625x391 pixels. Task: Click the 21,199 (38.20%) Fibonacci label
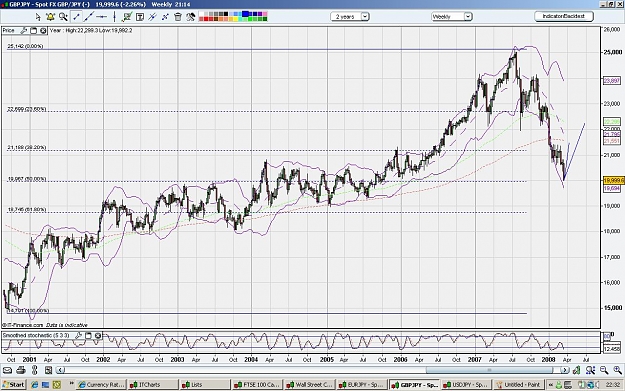coord(27,147)
